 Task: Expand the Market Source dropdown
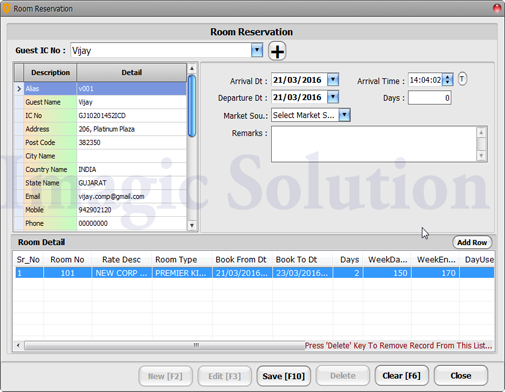(x=344, y=115)
